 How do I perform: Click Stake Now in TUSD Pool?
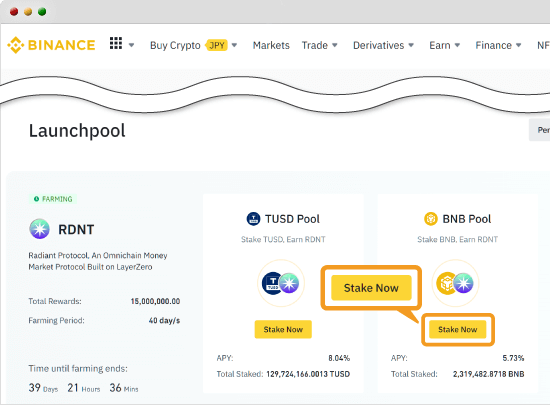[283, 329]
